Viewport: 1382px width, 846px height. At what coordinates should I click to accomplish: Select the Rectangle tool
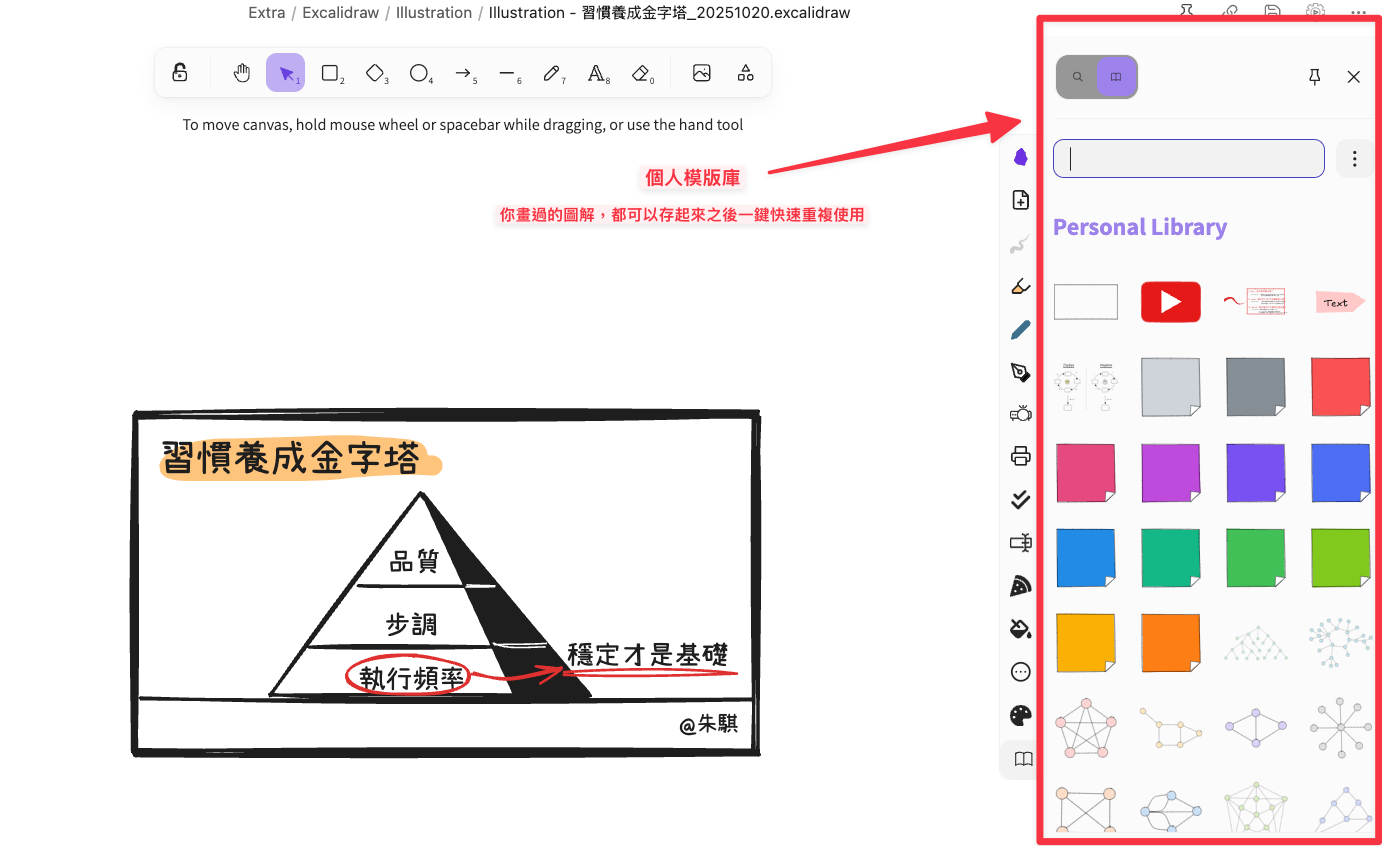tap(330, 72)
